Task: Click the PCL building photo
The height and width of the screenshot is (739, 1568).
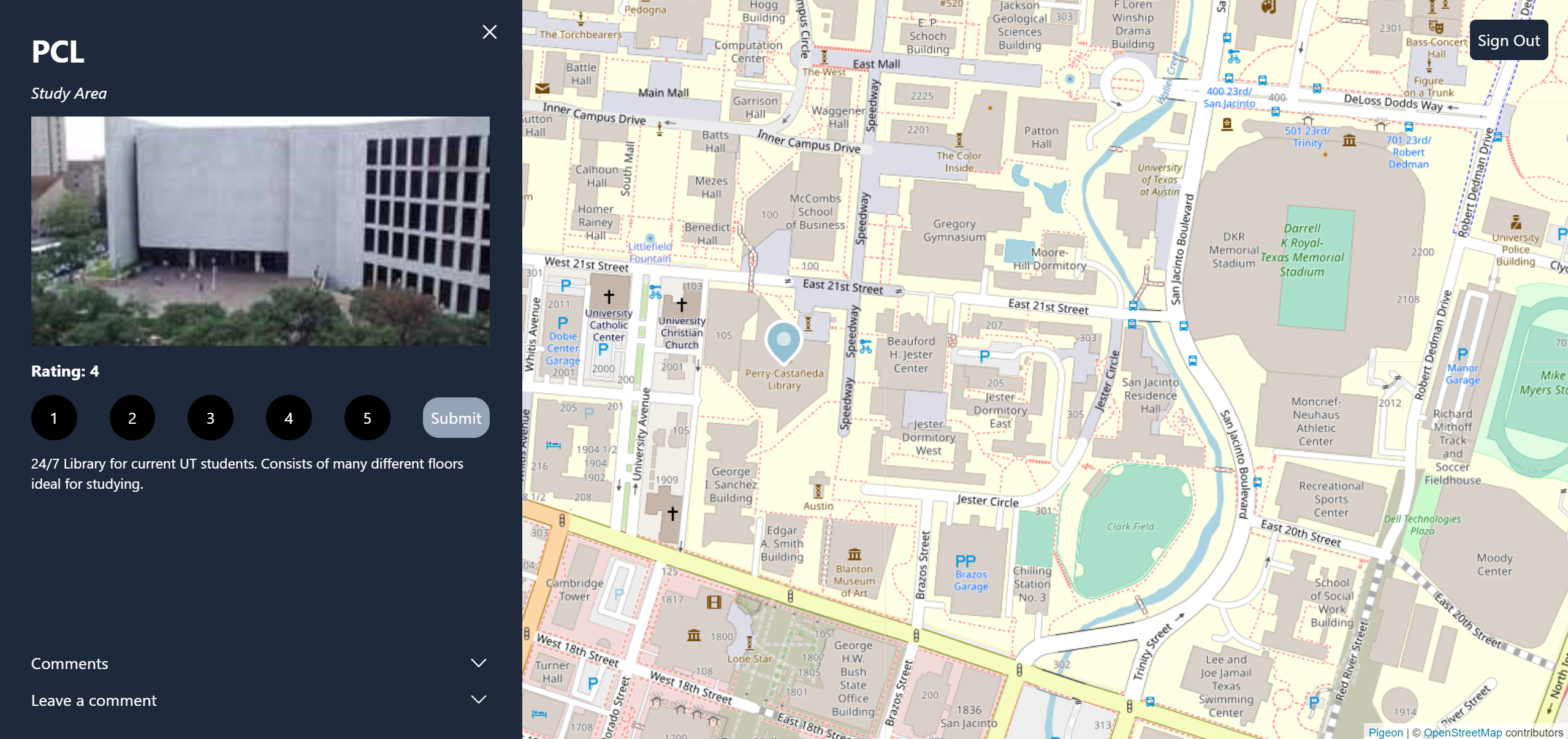Action: 261,231
